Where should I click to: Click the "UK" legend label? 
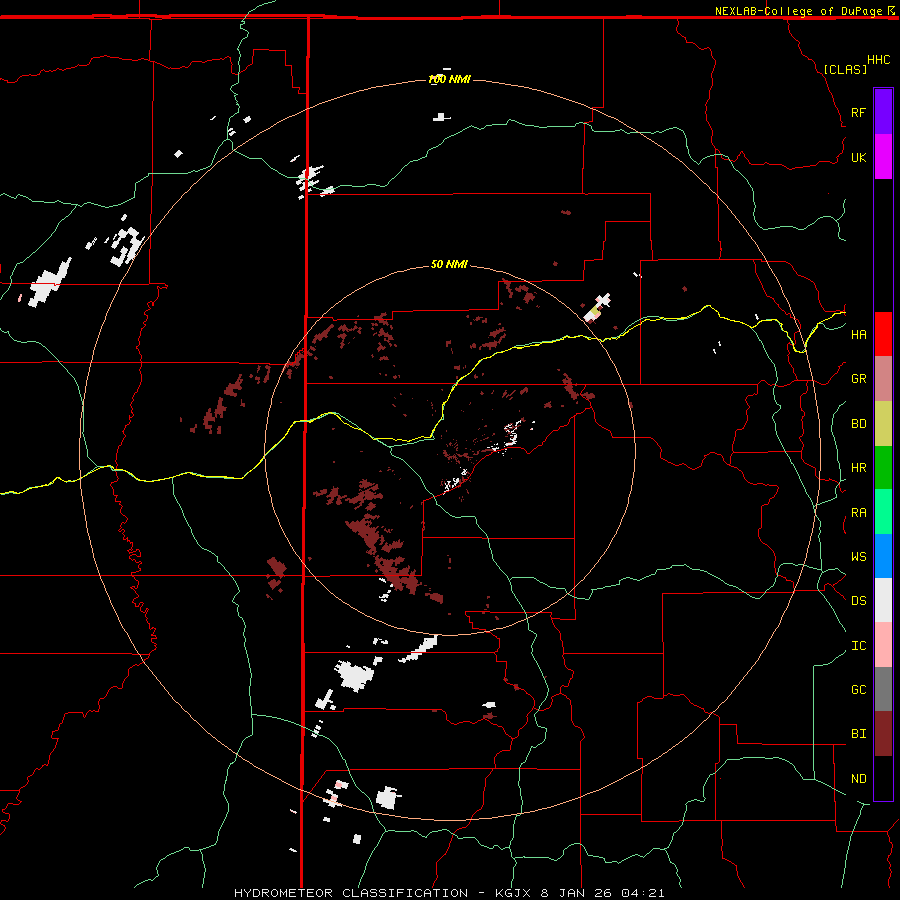coord(858,157)
